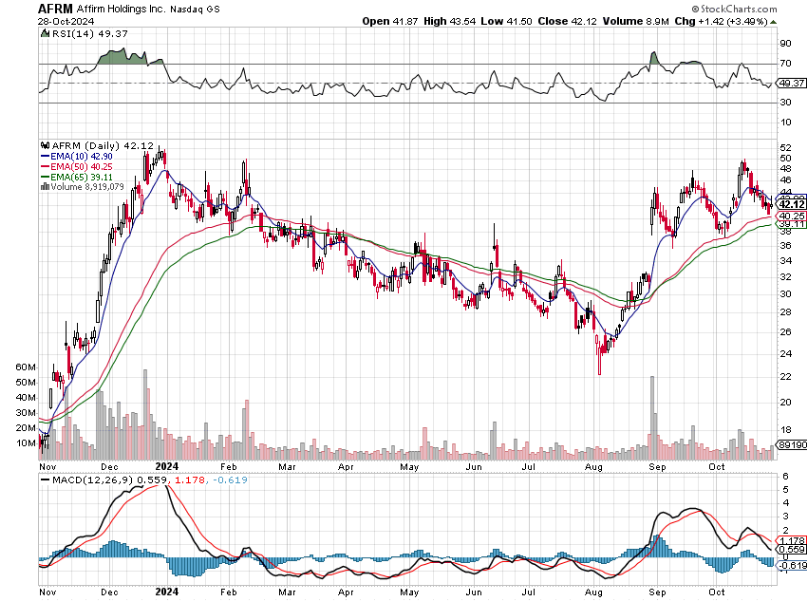
Task: Click the 18 price level on price axis
Action: click(x=785, y=430)
